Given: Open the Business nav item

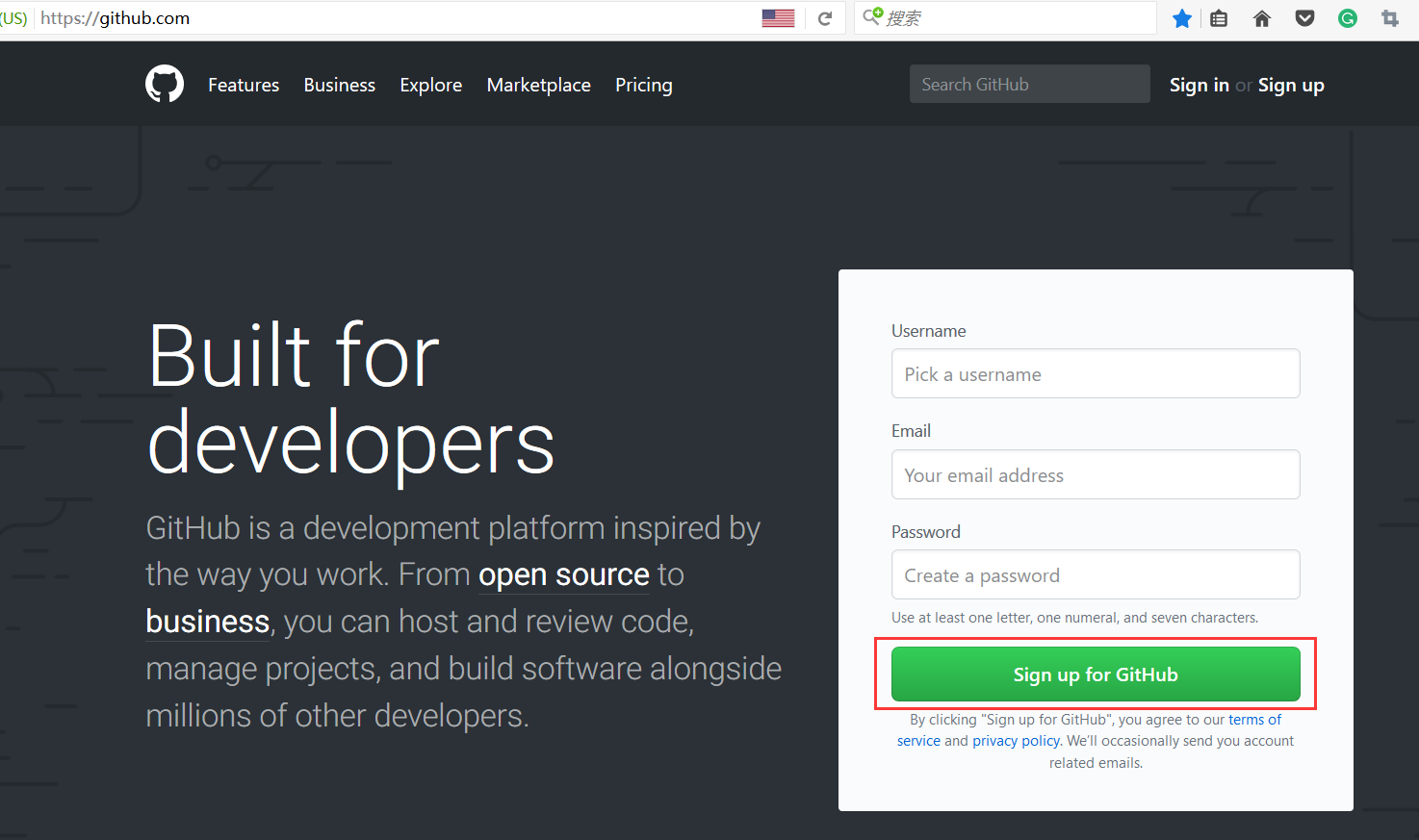Looking at the screenshot, I should point(340,85).
